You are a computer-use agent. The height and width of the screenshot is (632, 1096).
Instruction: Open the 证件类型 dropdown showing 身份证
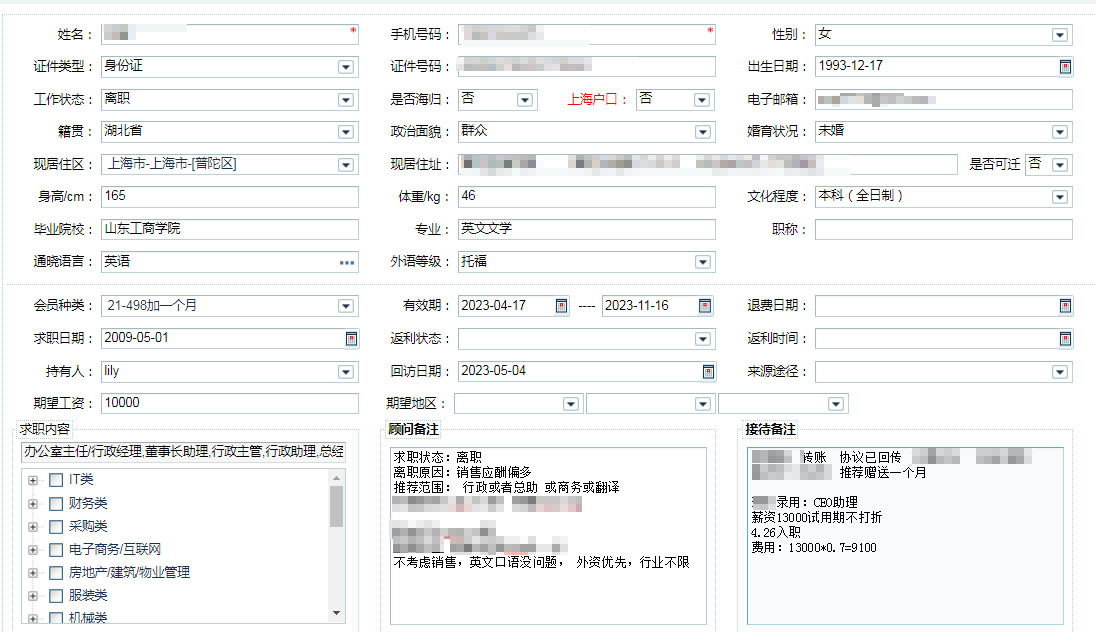point(345,67)
